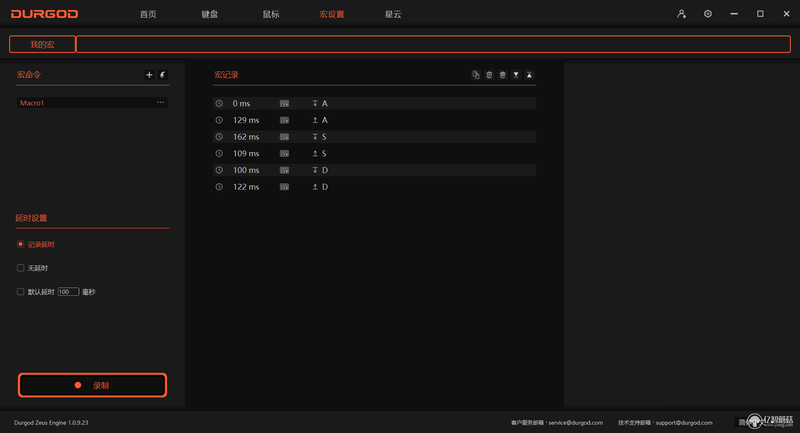Click the keyboard icon in the 129 ms row
Viewport: 800px width, 433px height.
[284, 120]
